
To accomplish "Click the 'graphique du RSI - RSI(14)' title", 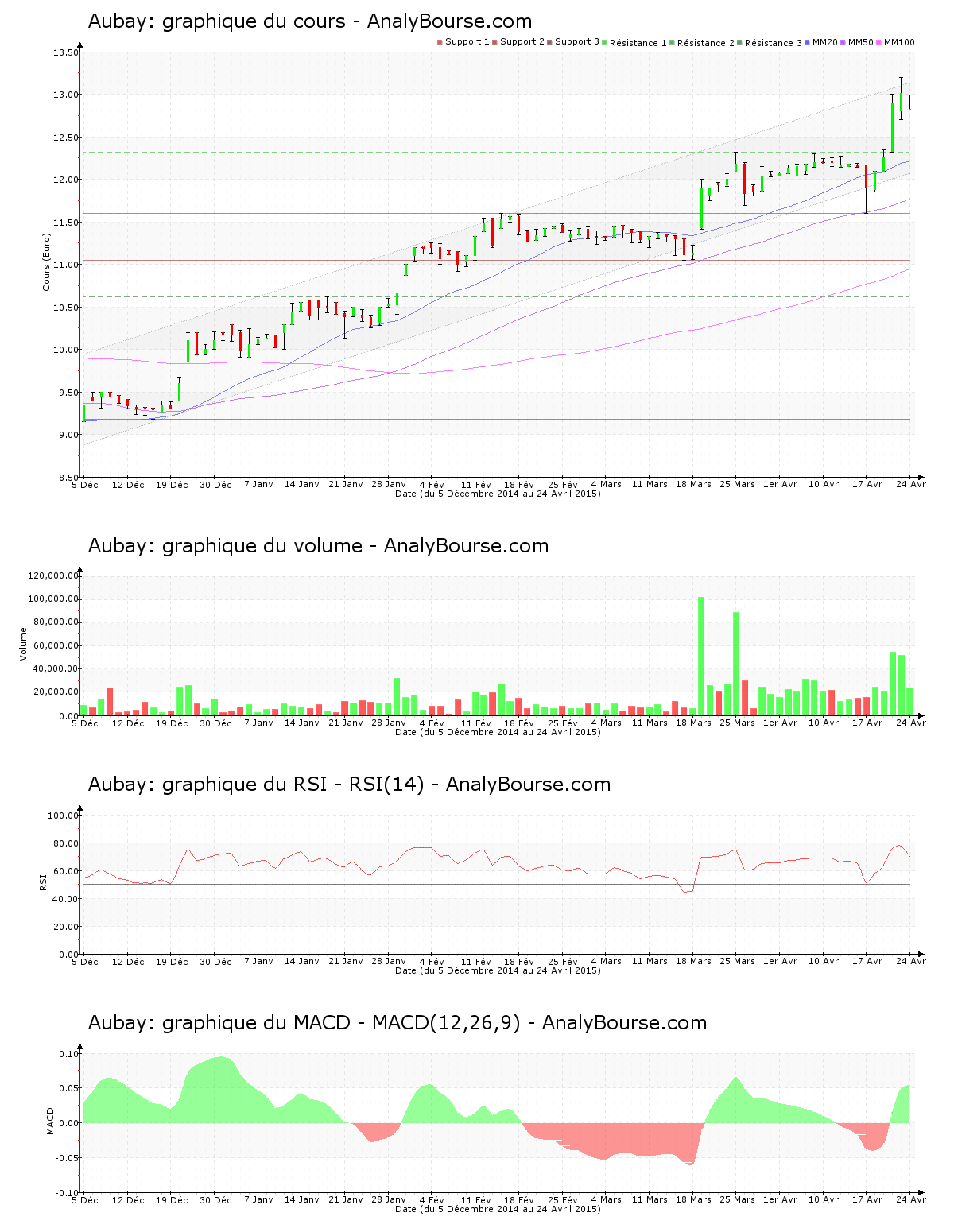I will 293,785.
